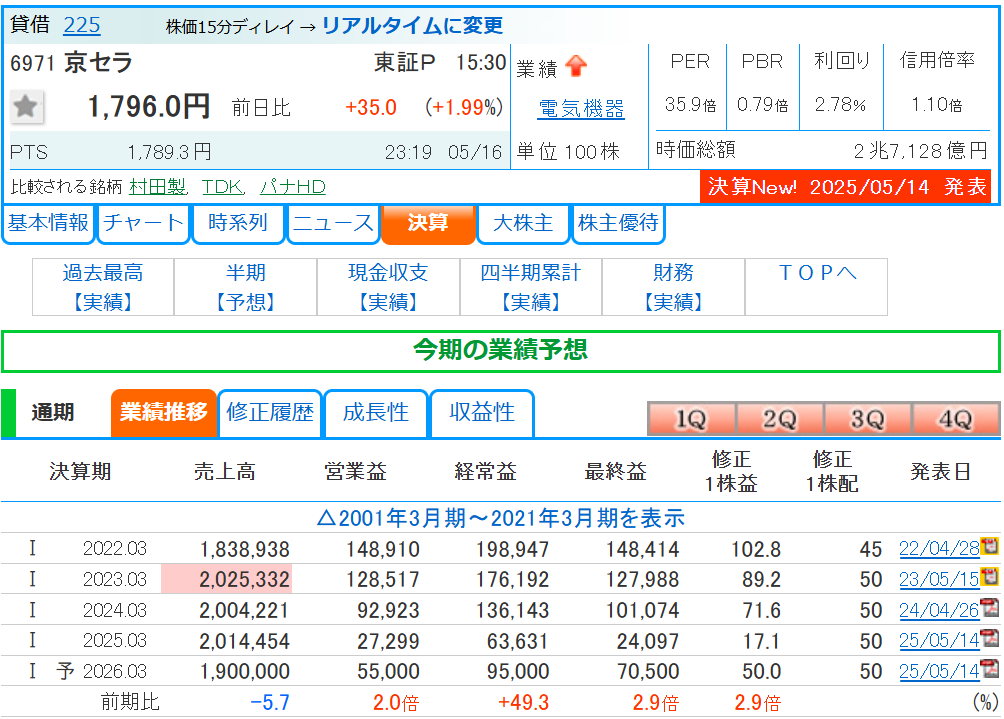
Task: Select the 決算 tab
Action: tap(428, 223)
